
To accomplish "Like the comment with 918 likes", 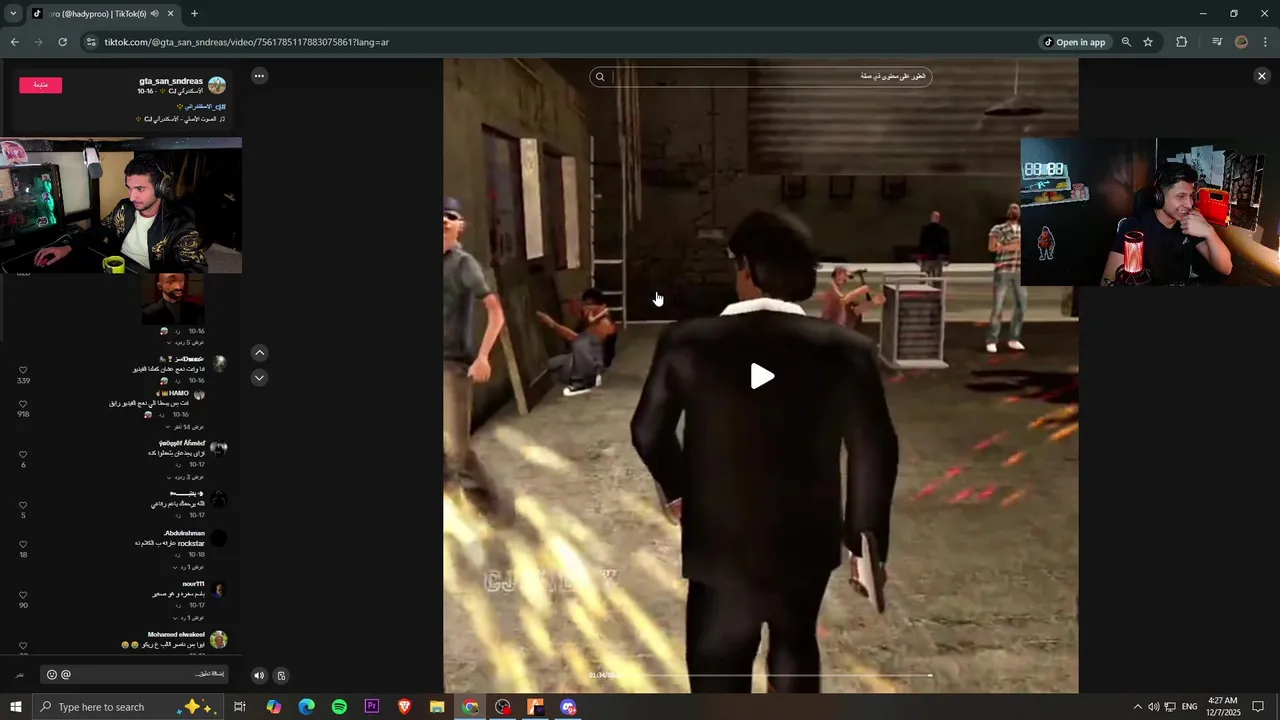I will click(x=23, y=404).
